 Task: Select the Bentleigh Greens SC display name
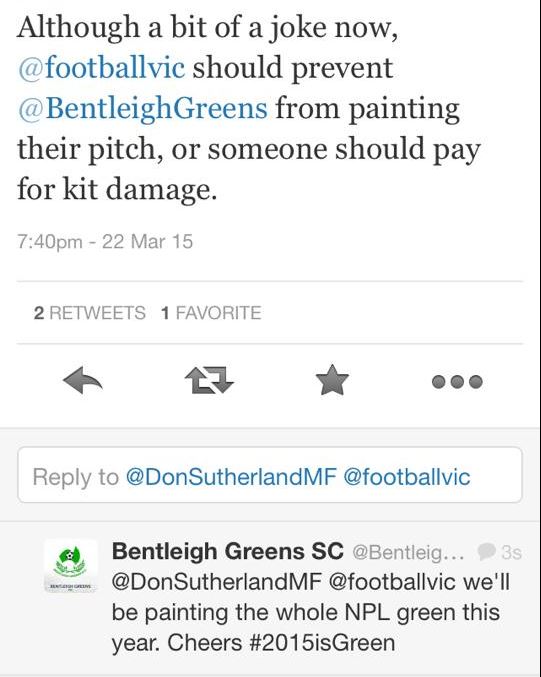click(228, 551)
